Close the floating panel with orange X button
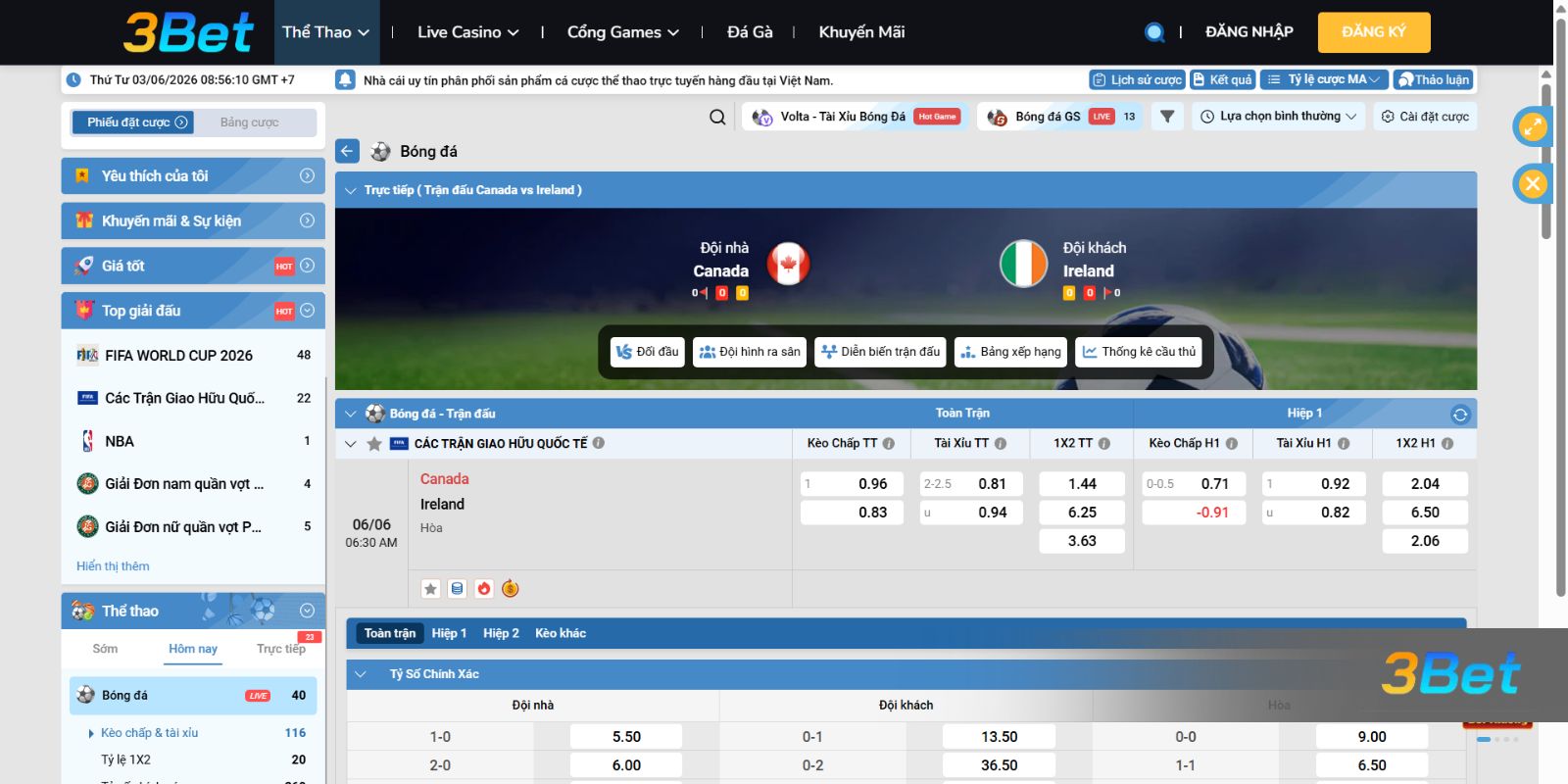Image resolution: width=1568 pixels, height=784 pixels. (x=1532, y=183)
